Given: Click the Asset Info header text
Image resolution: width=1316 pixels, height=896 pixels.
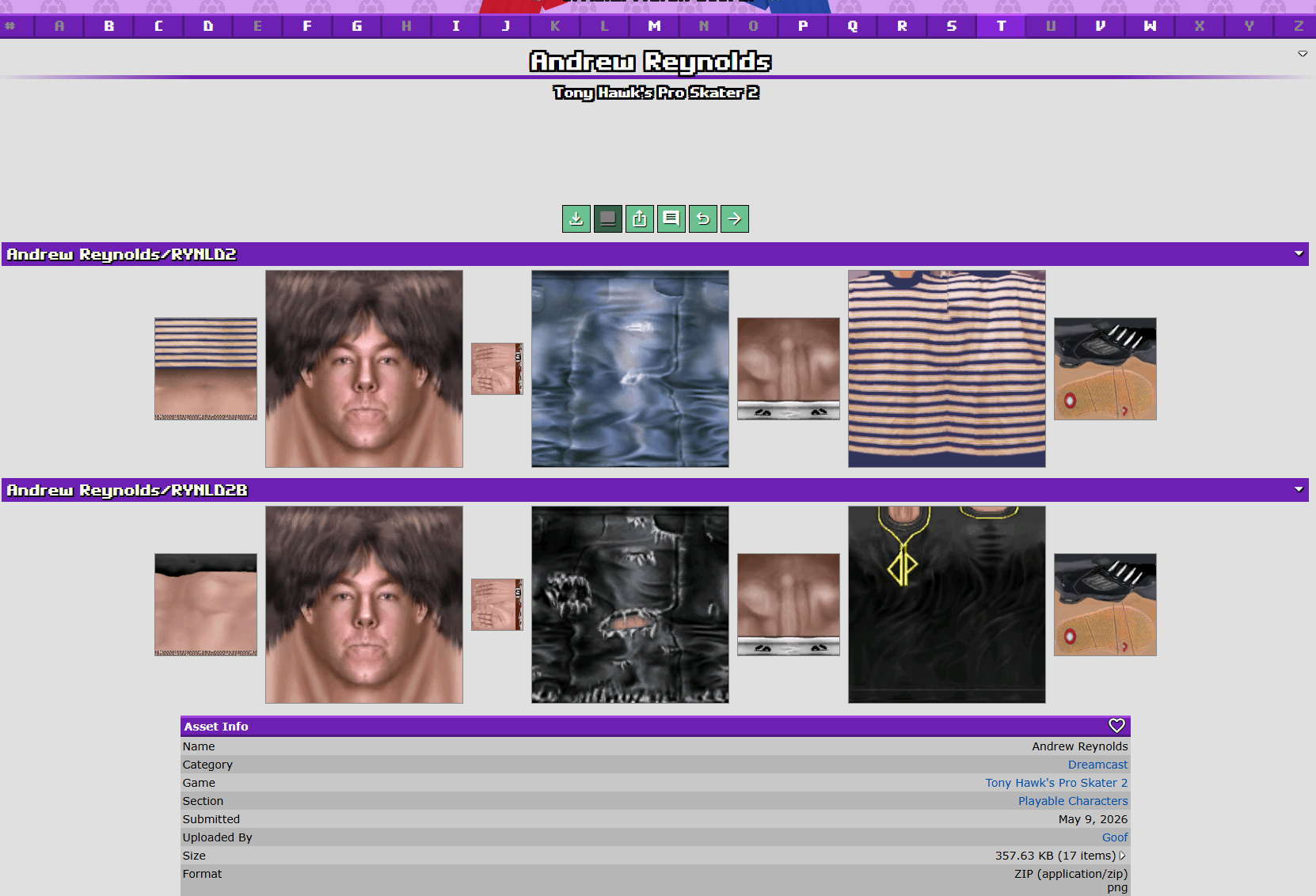Looking at the screenshot, I should (x=216, y=727).
